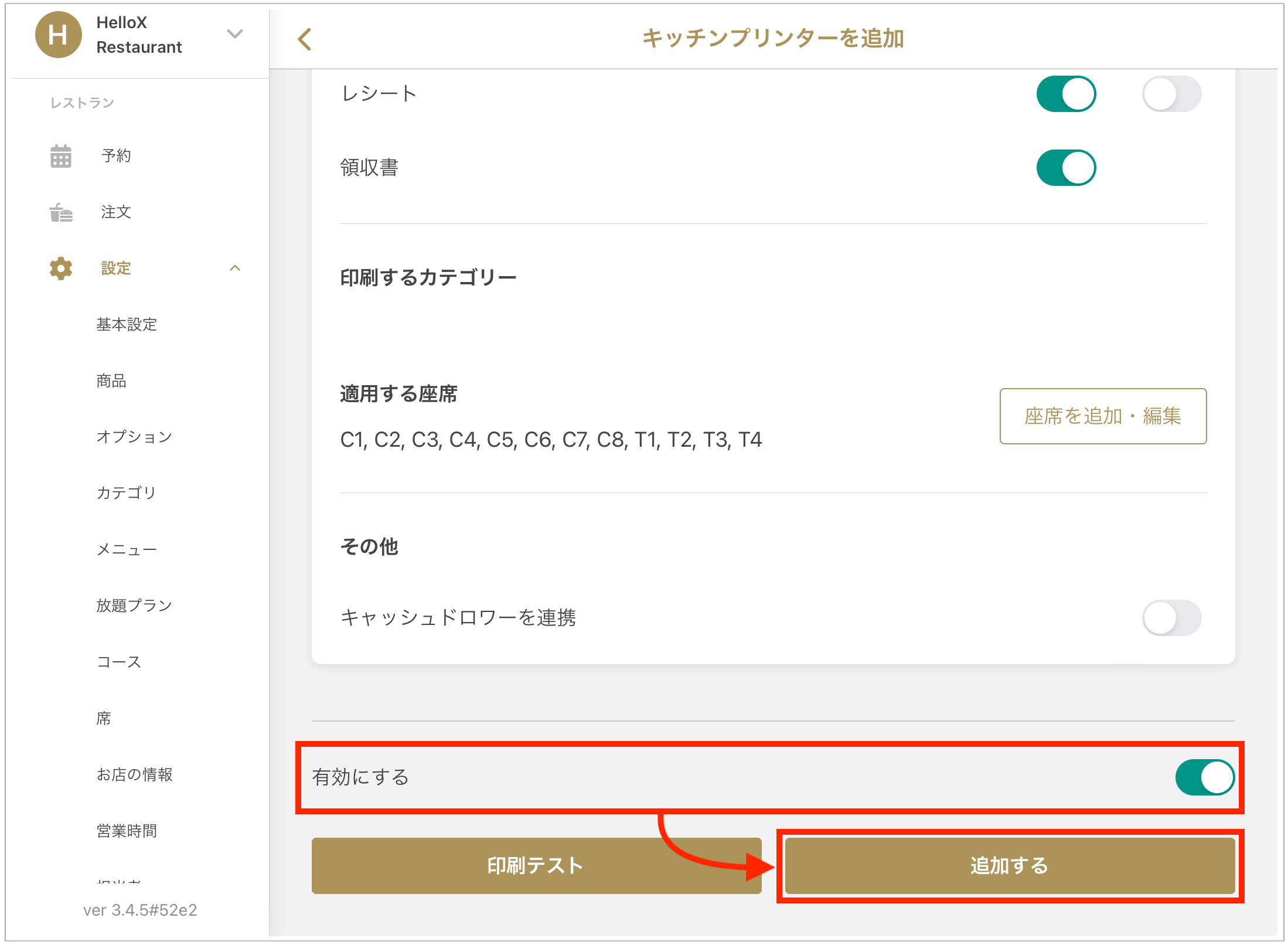Screen dimensions: 1288x945
Task: Go to 商品 settings page
Action: (x=111, y=381)
